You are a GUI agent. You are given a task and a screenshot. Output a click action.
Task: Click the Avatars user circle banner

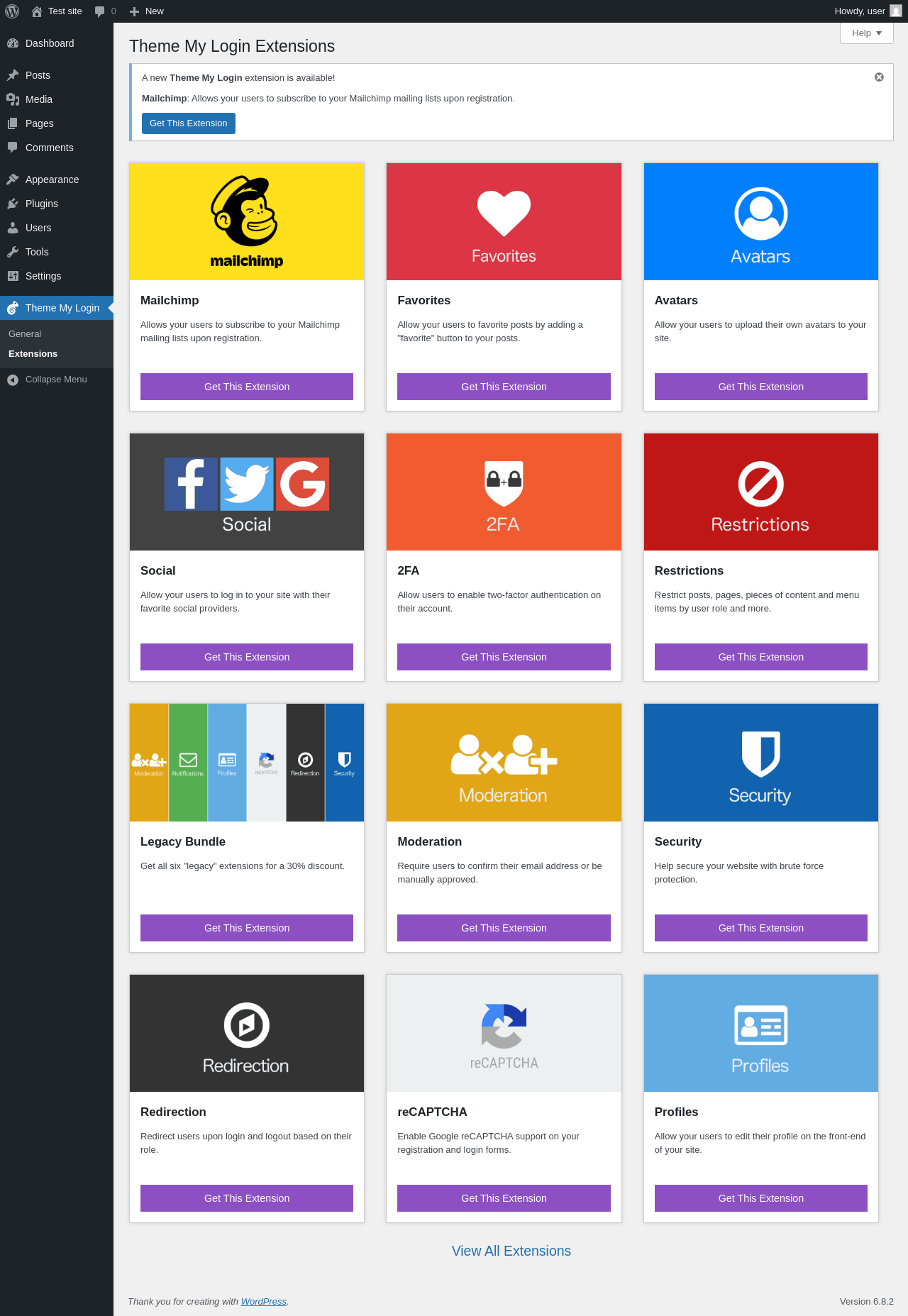click(761, 221)
